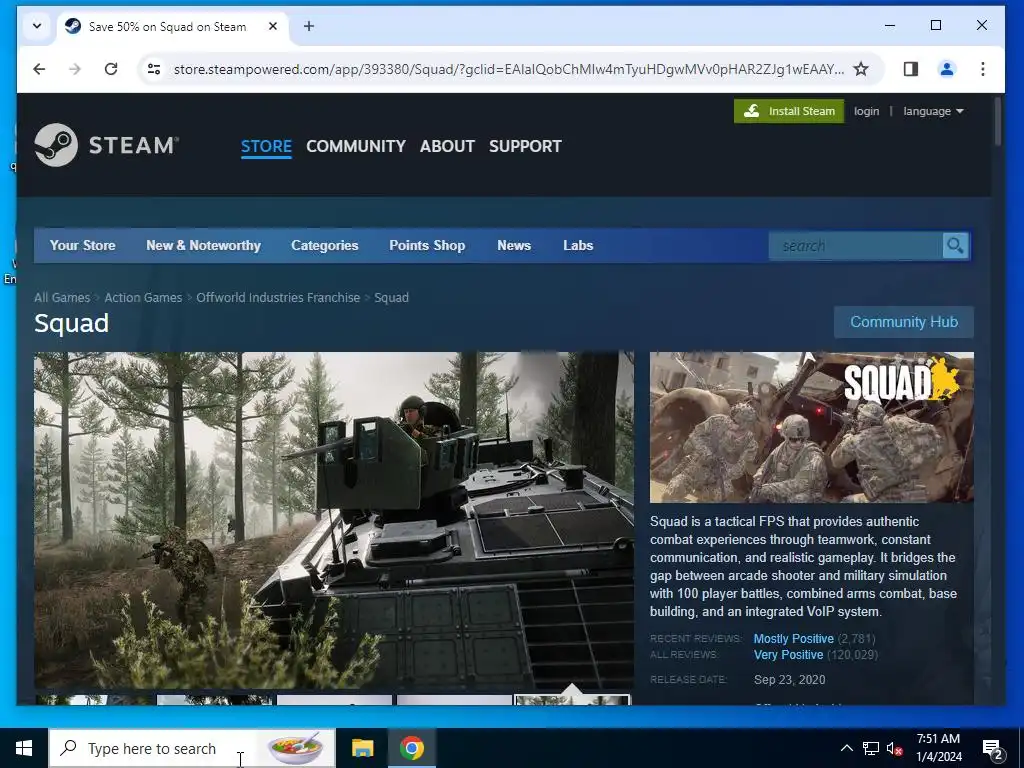
Task: Click the browser address bar URL
Action: click(508, 69)
